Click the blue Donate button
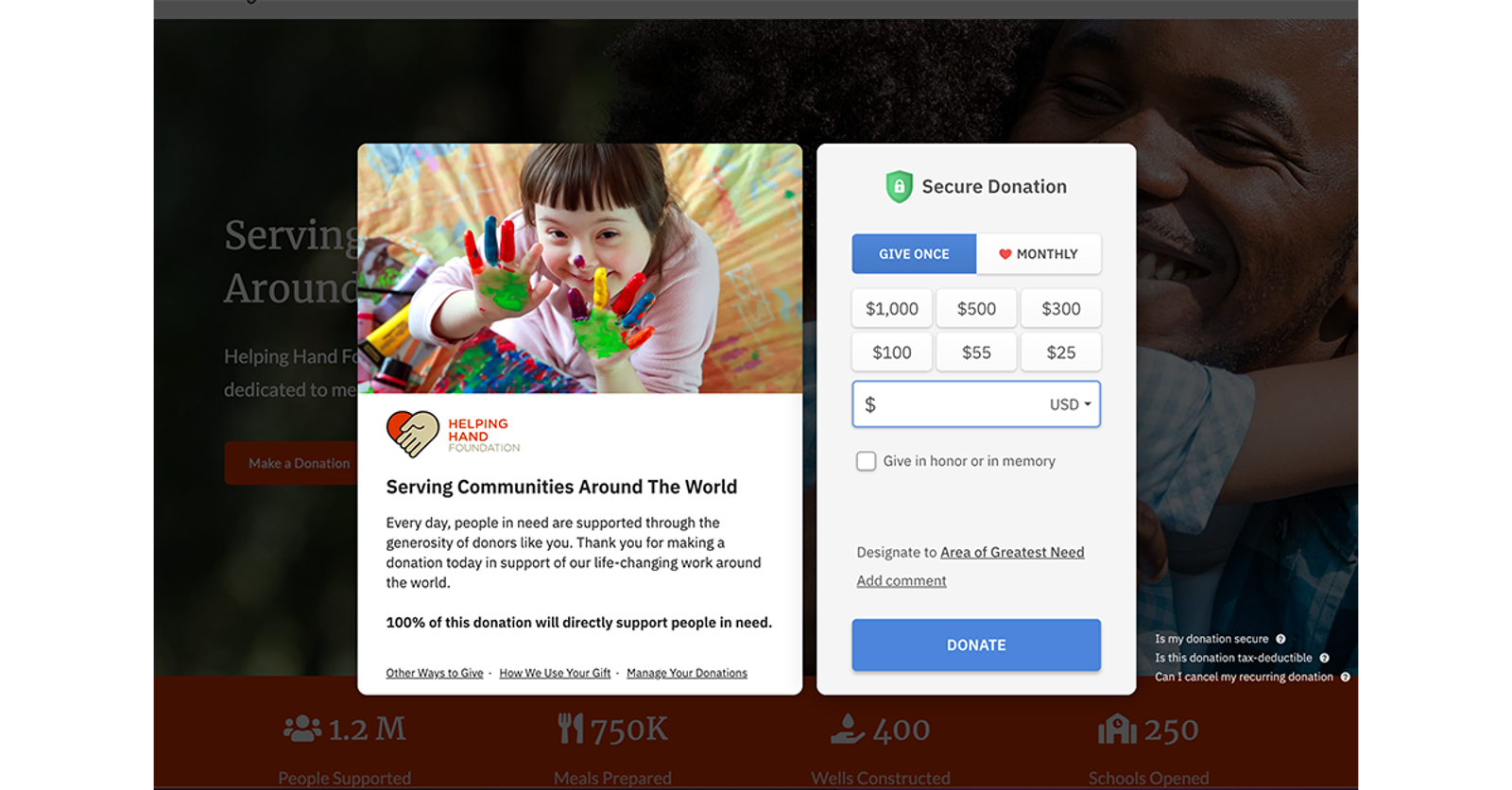This screenshot has height=790, width=1512. tap(976, 645)
